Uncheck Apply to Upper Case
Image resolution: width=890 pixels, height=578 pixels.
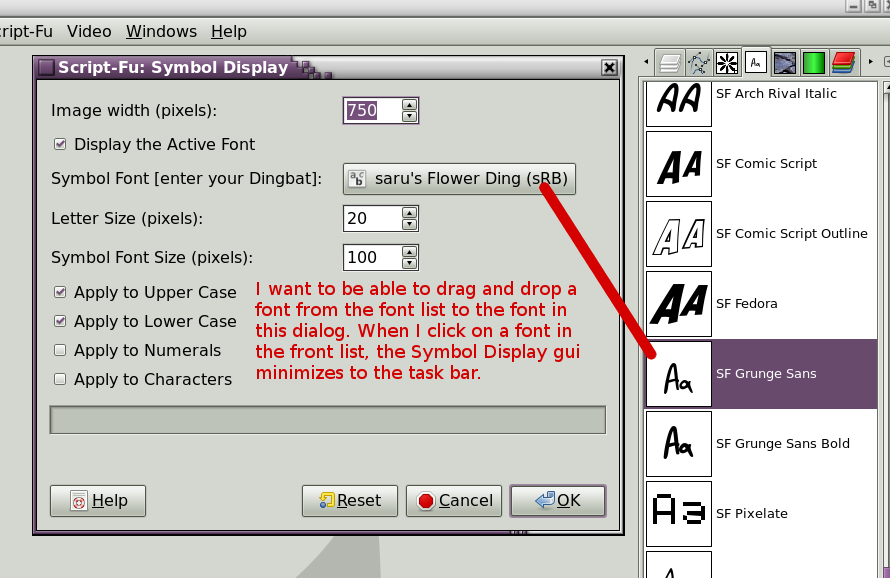coord(60,292)
